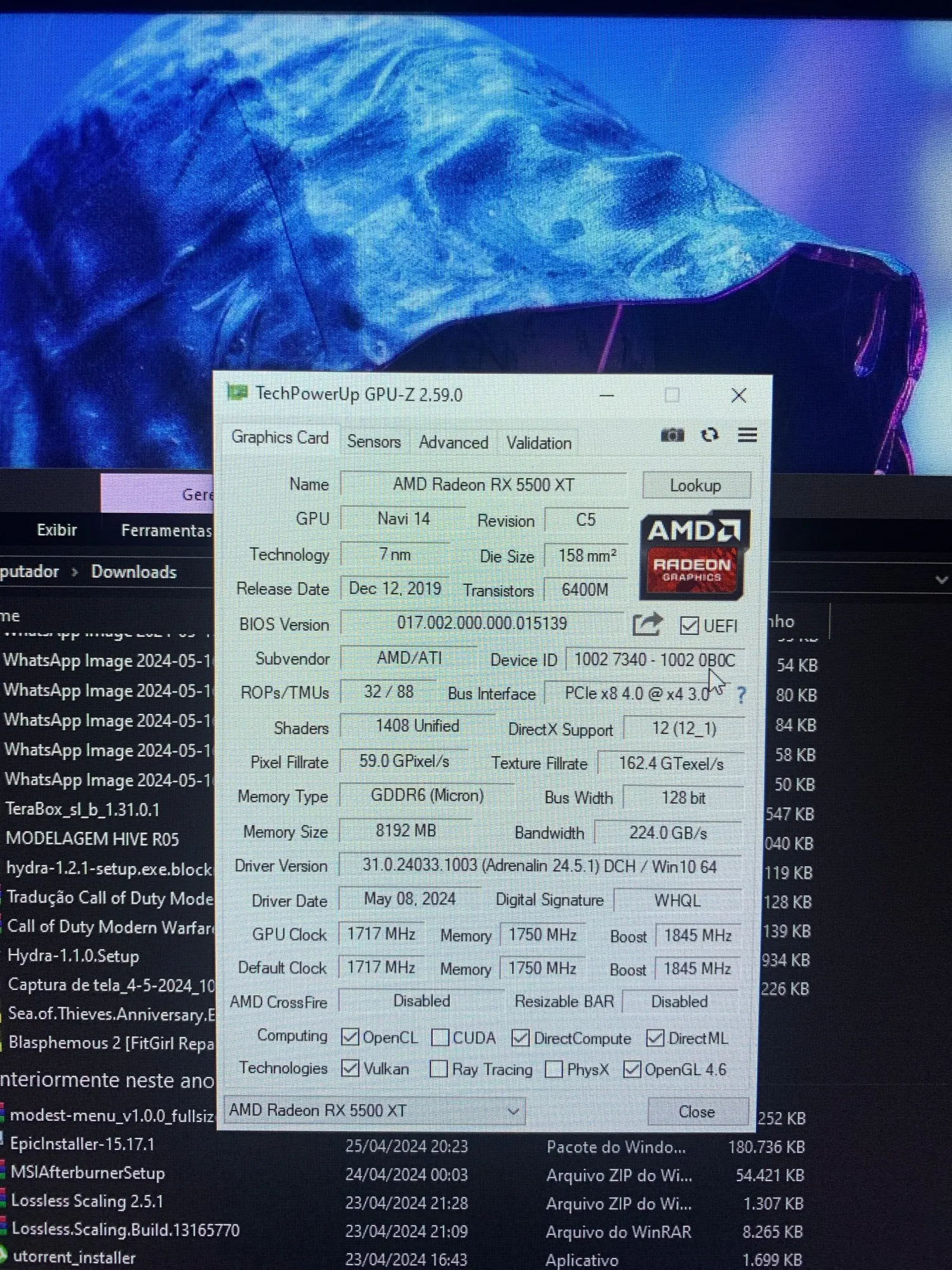
Task: Select the MODELAGEM HIVE R05 file
Action: (x=93, y=839)
